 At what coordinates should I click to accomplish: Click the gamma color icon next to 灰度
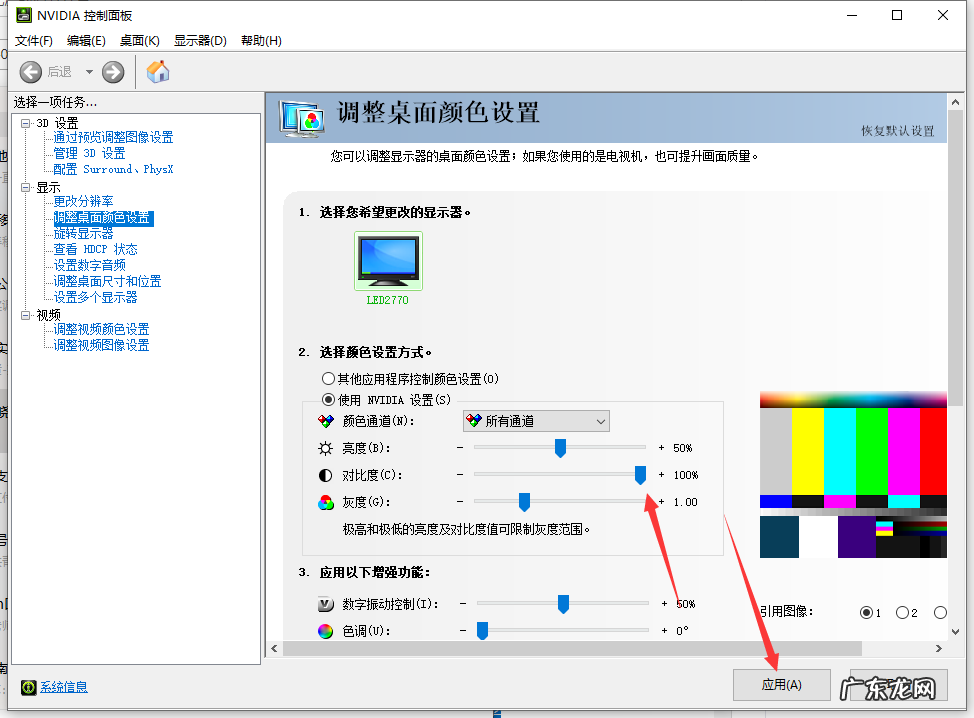click(325, 501)
